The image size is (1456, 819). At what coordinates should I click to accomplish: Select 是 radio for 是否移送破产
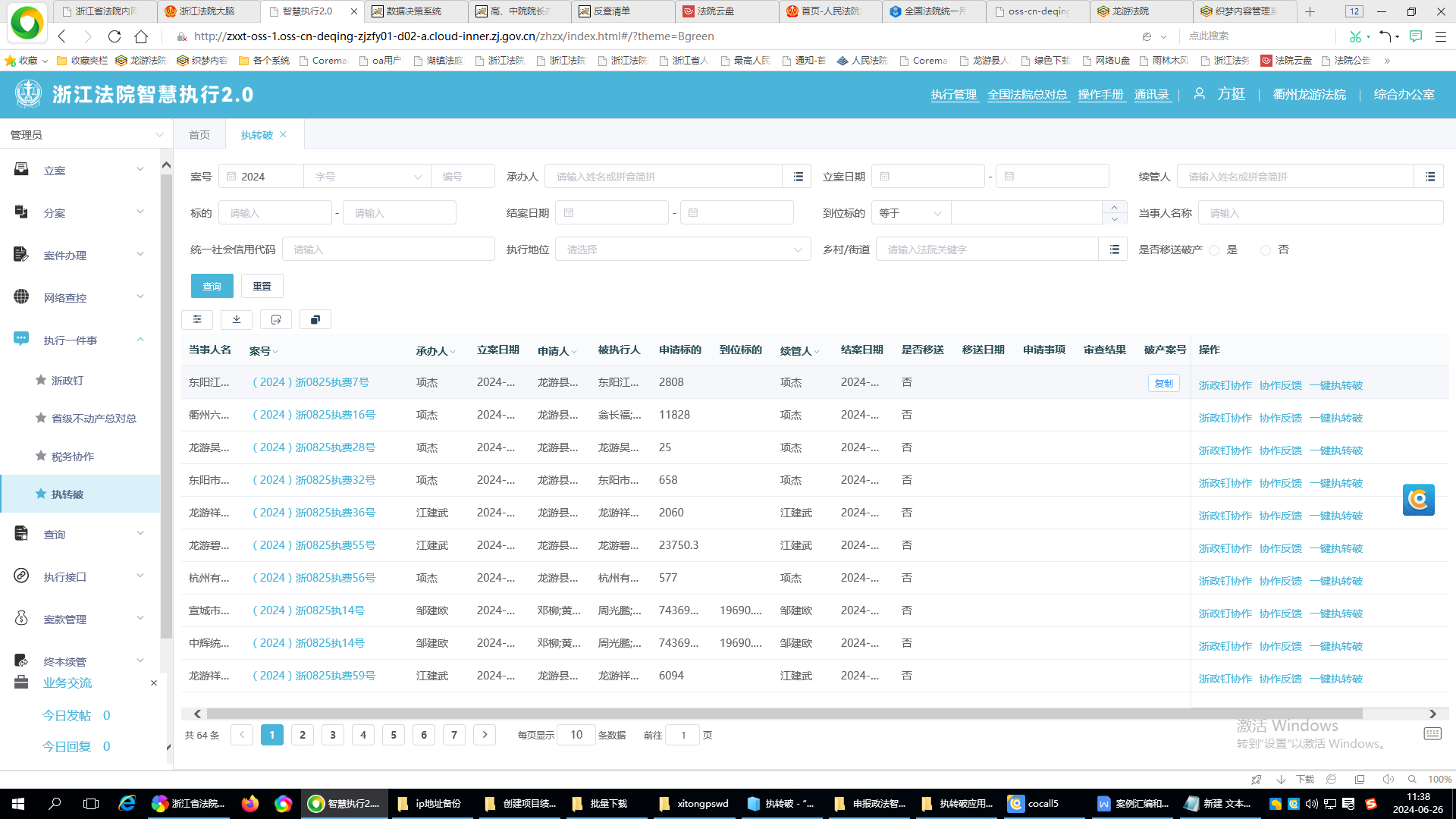1215,250
